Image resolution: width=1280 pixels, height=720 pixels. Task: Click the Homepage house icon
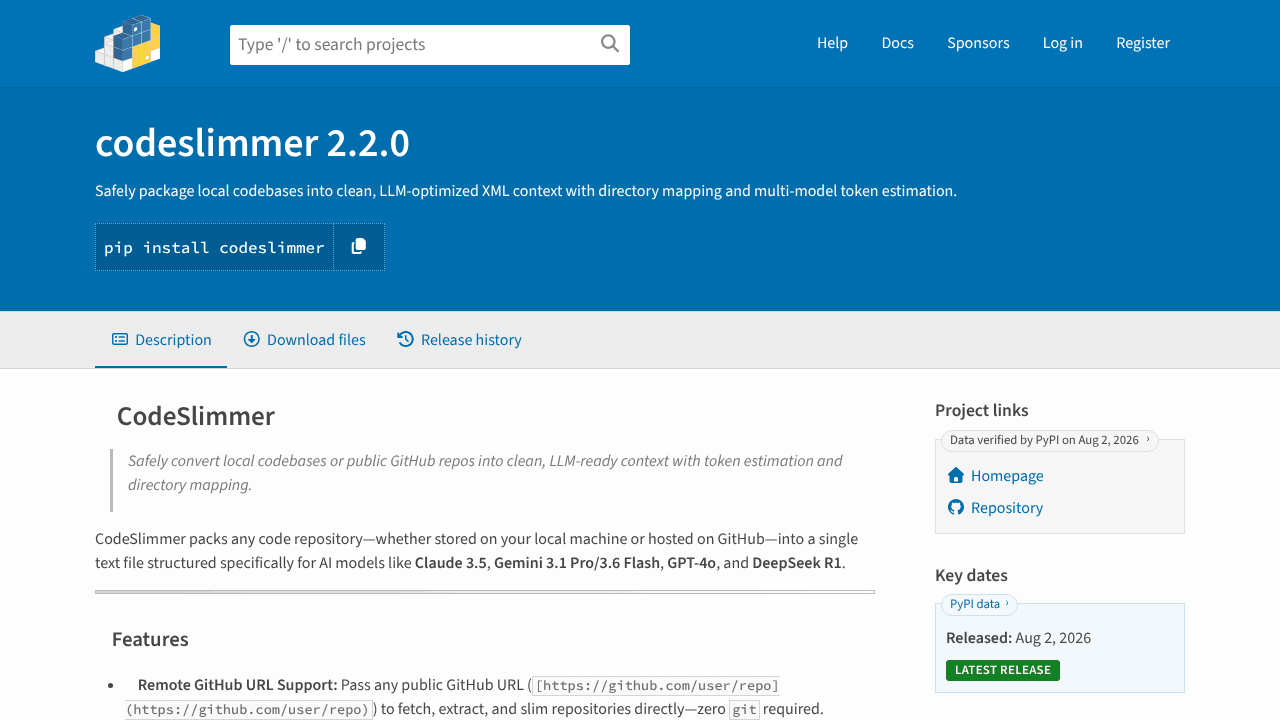tap(956, 476)
